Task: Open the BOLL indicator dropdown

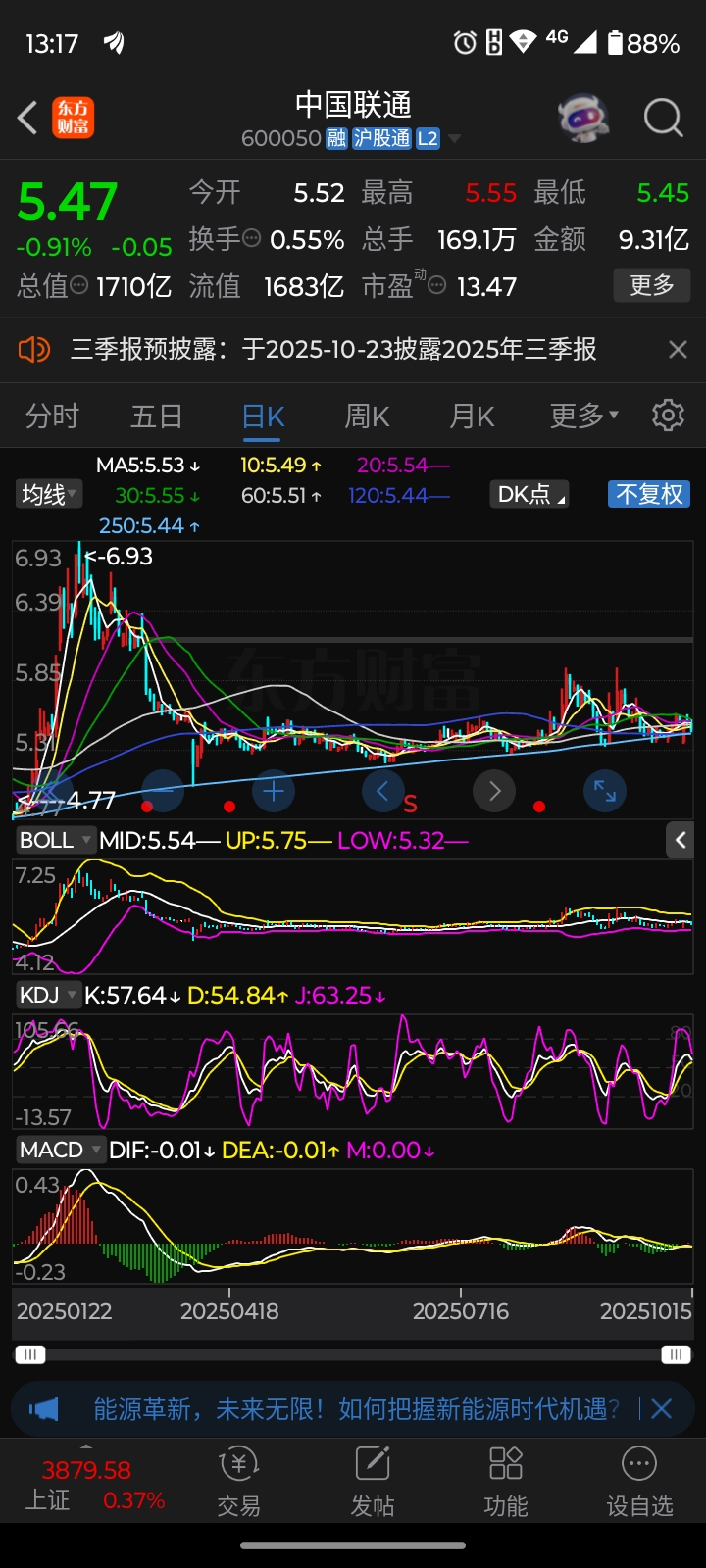Action: pos(55,840)
